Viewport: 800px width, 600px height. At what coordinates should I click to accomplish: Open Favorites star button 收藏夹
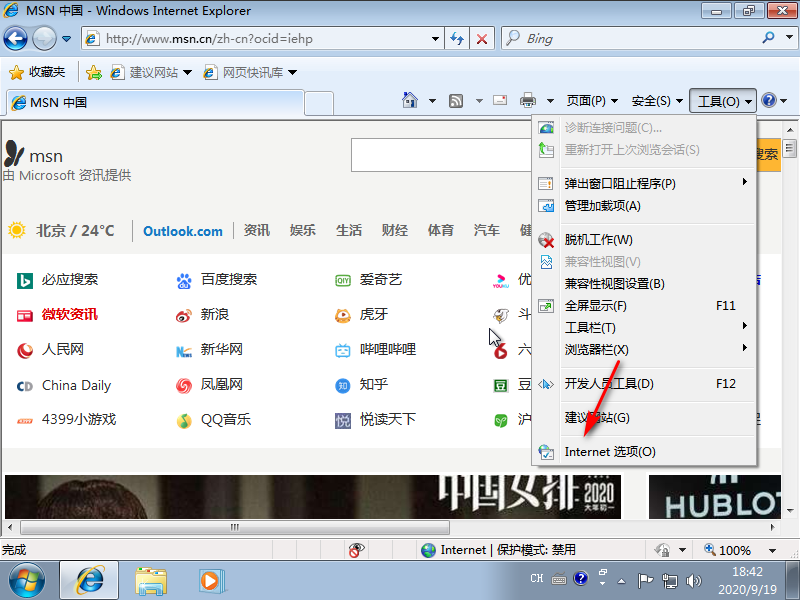37,72
